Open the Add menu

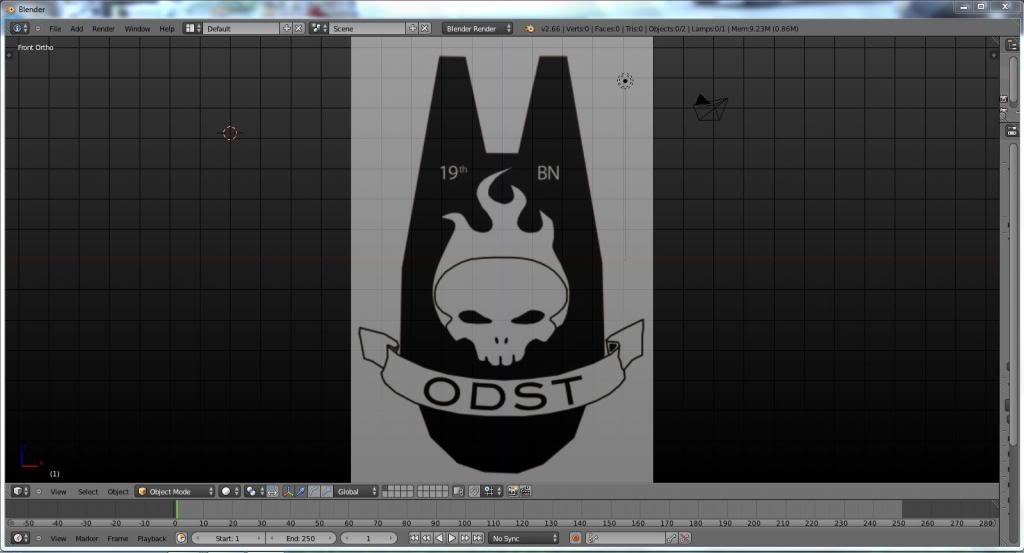point(76,29)
